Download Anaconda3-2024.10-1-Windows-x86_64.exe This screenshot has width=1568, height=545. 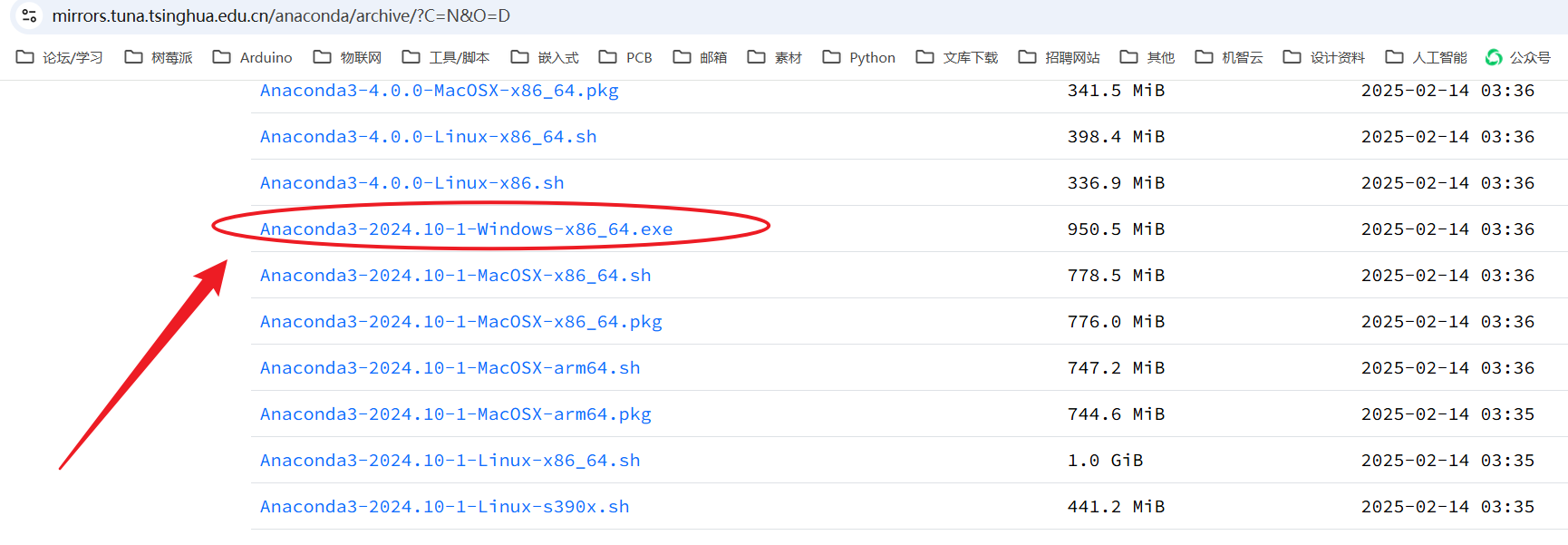tap(467, 229)
